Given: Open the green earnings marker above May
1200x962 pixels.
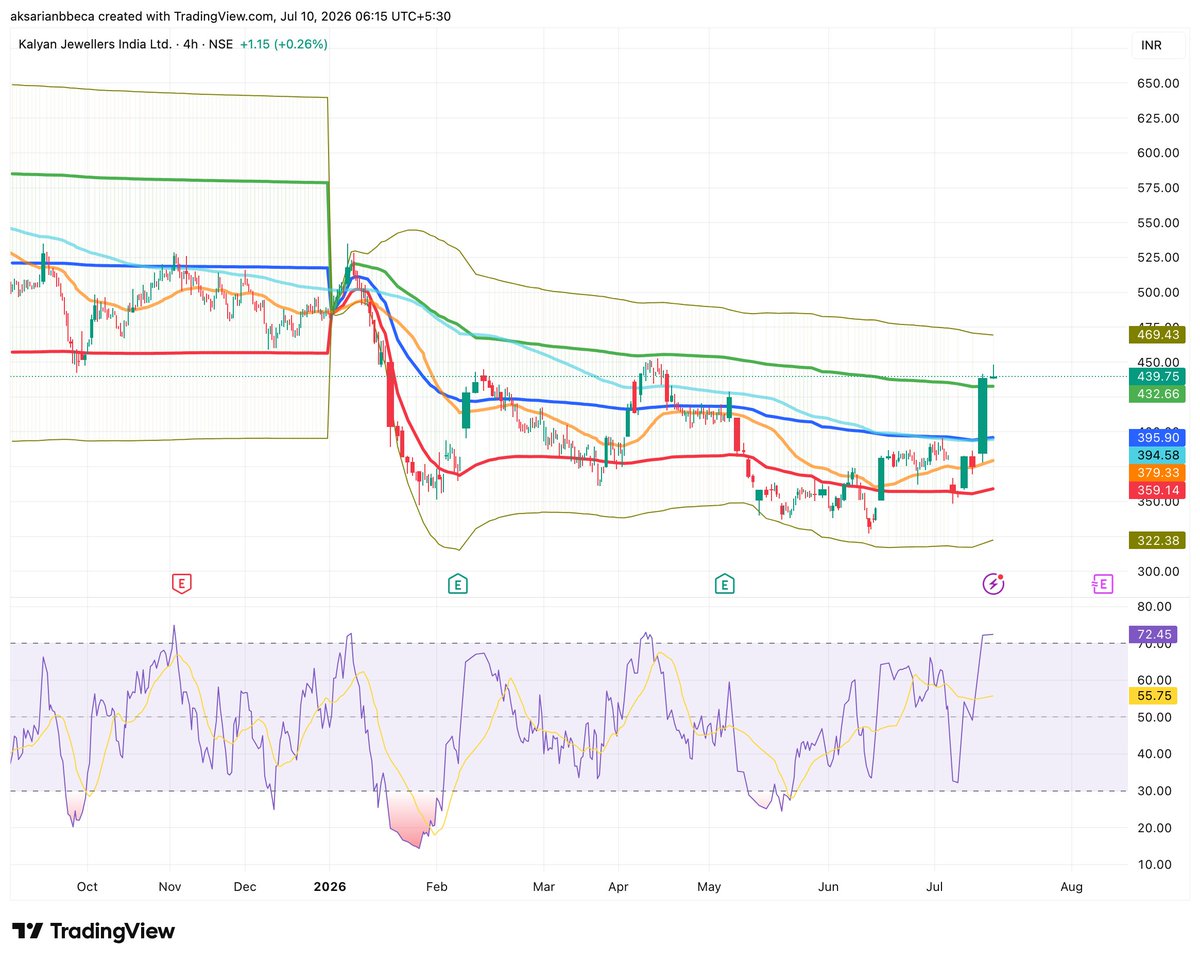Looking at the screenshot, I should click(725, 582).
